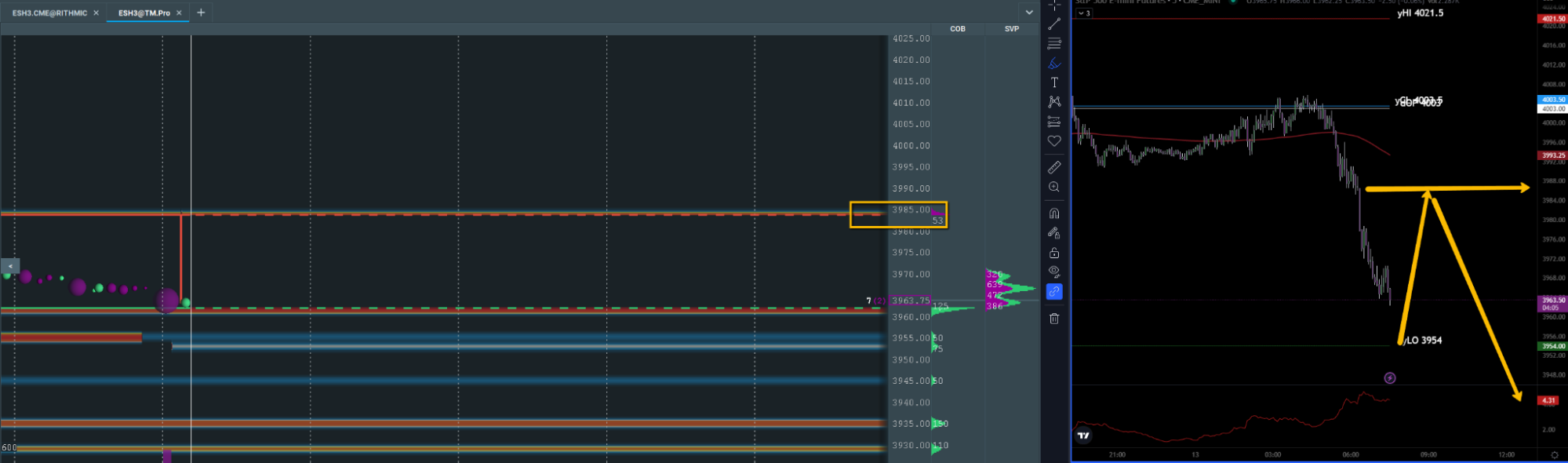The image size is (1568, 463).
Task: Choose the text annotation tool
Action: (x=1054, y=82)
